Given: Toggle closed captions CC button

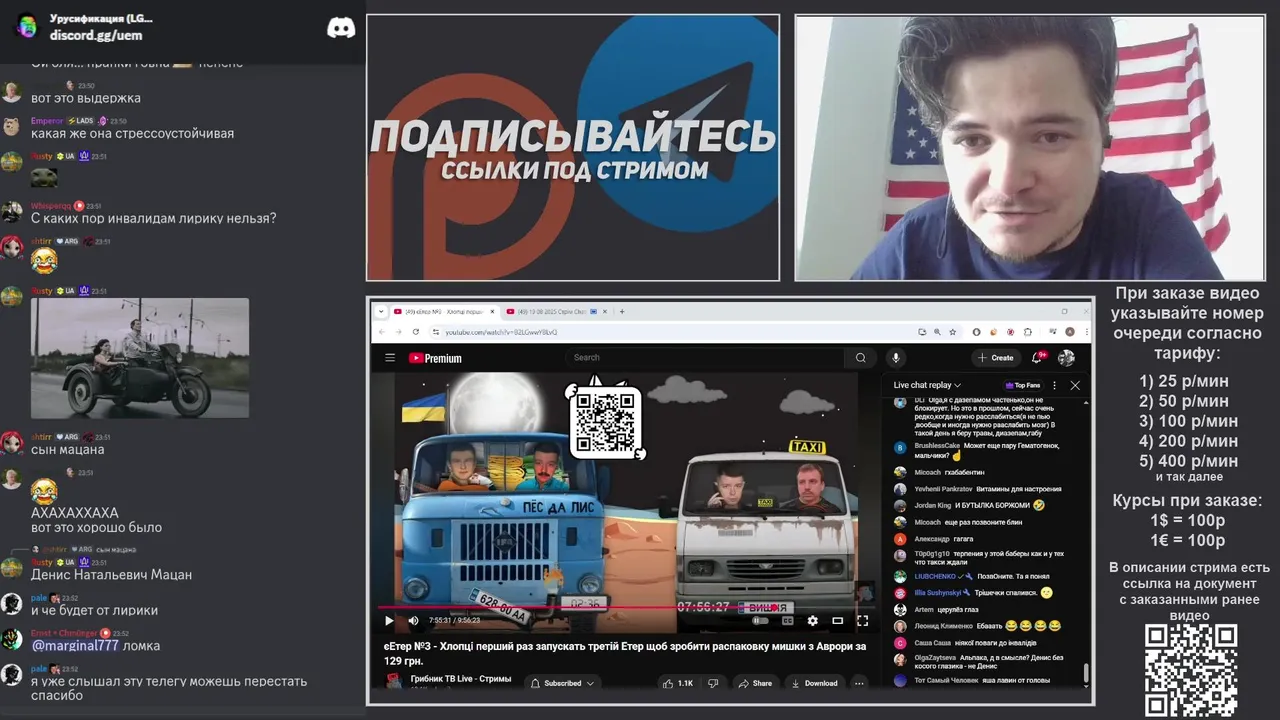Looking at the screenshot, I should click(x=787, y=620).
